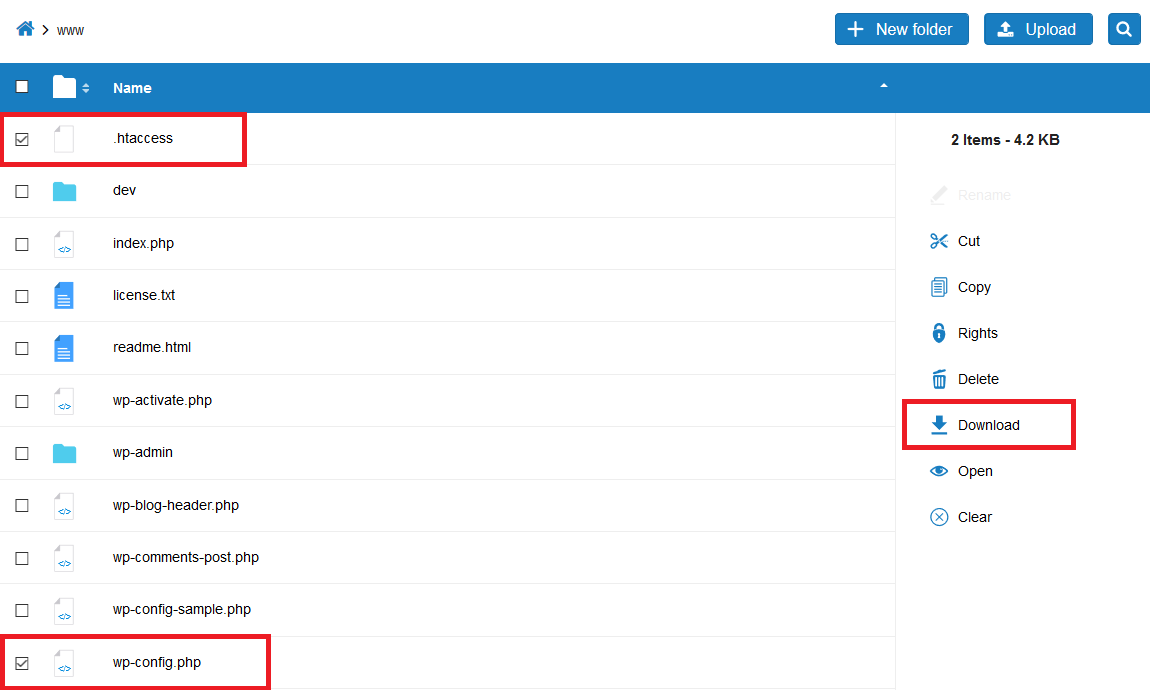Click the New folder button

[901, 29]
